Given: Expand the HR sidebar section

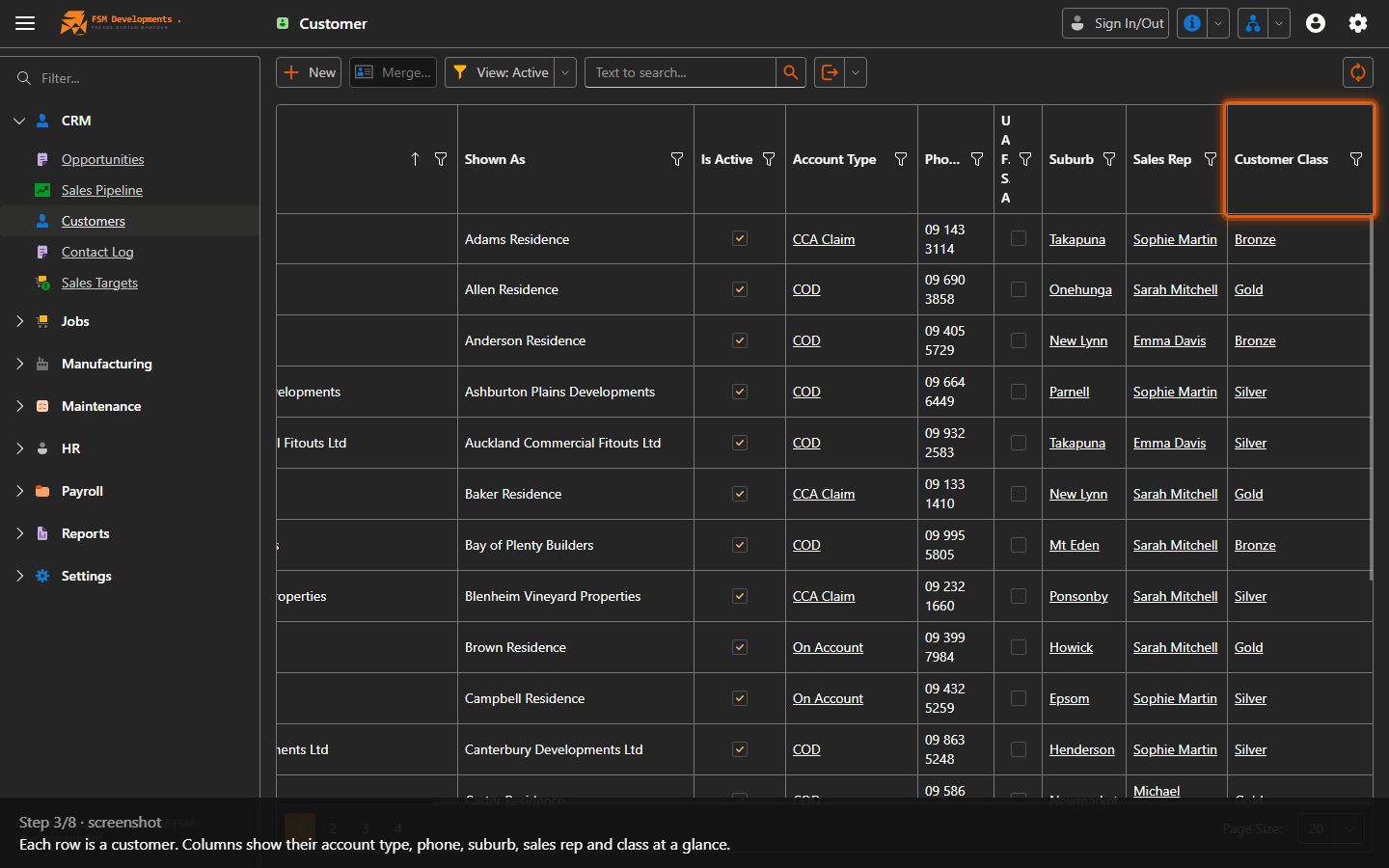Looking at the screenshot, I should tap(19, 448).
